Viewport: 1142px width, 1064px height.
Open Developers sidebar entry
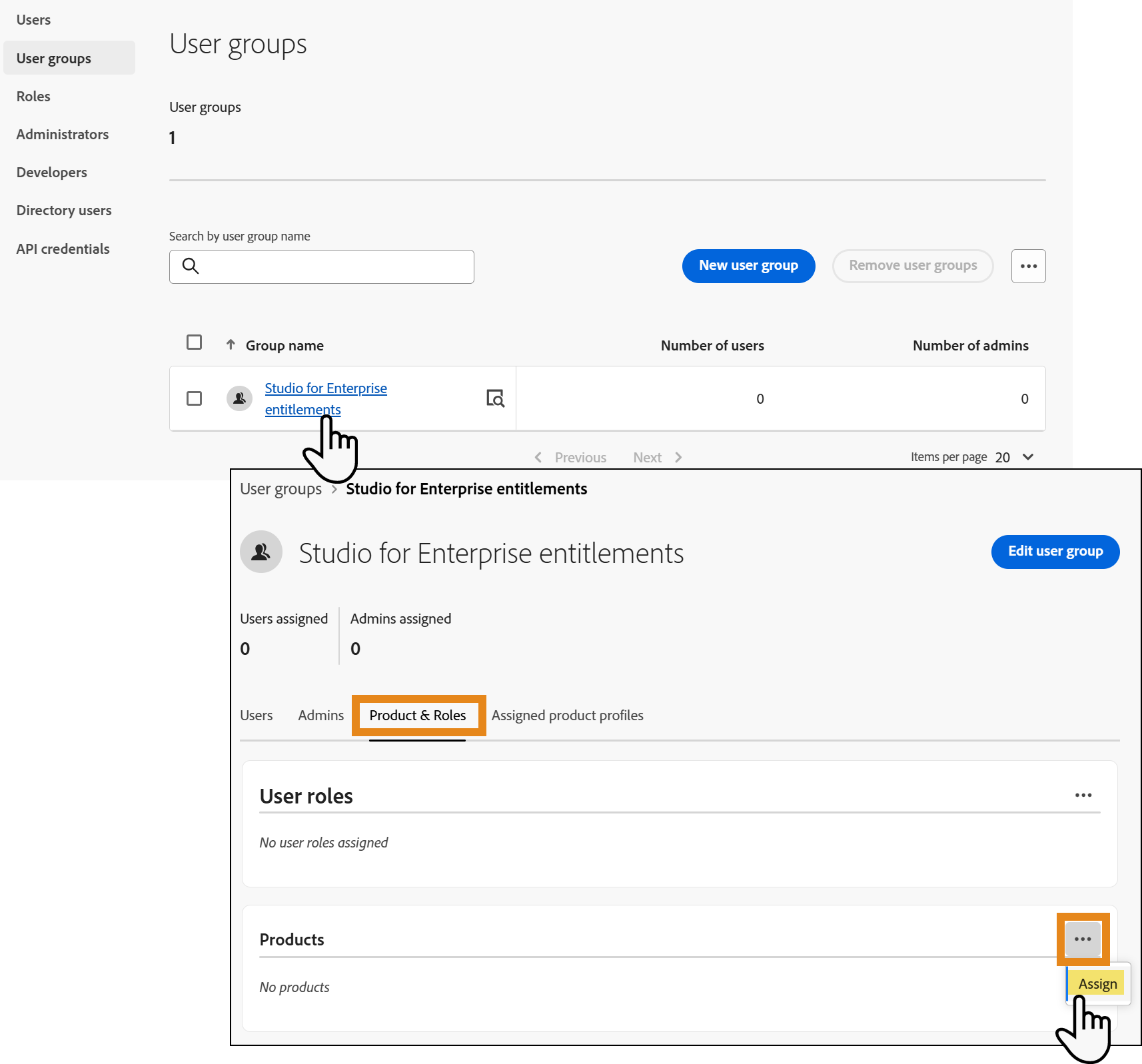pos(52,173)
